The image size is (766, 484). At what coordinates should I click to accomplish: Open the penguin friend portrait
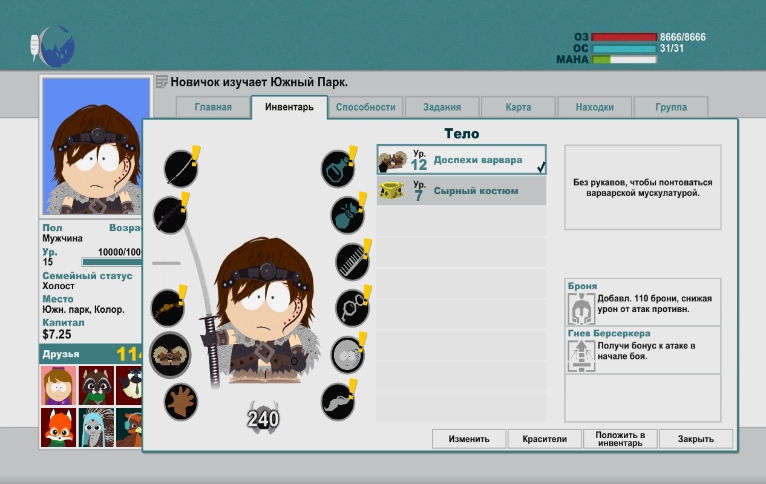coord(129,386)
